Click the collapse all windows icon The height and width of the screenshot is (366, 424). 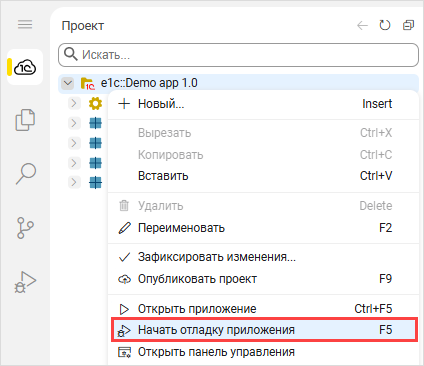coord(408,25)
